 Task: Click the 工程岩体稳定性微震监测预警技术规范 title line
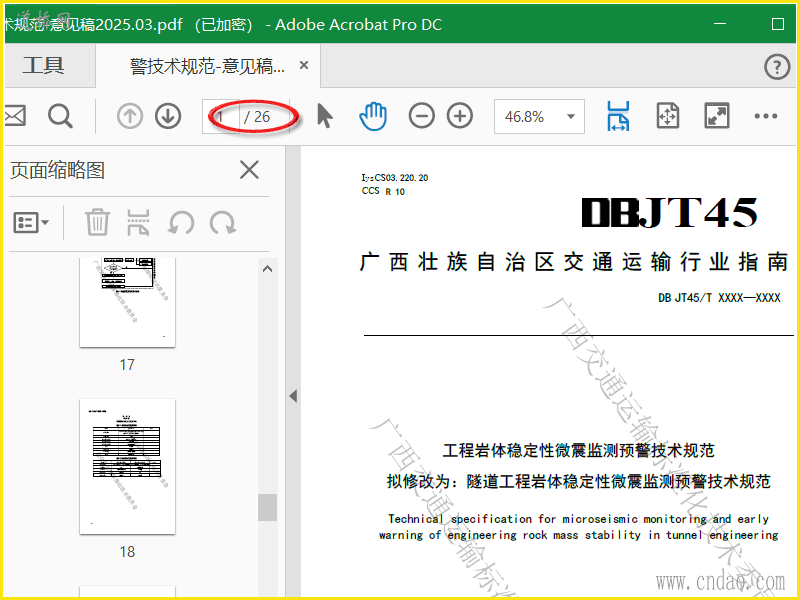[579, 451]
